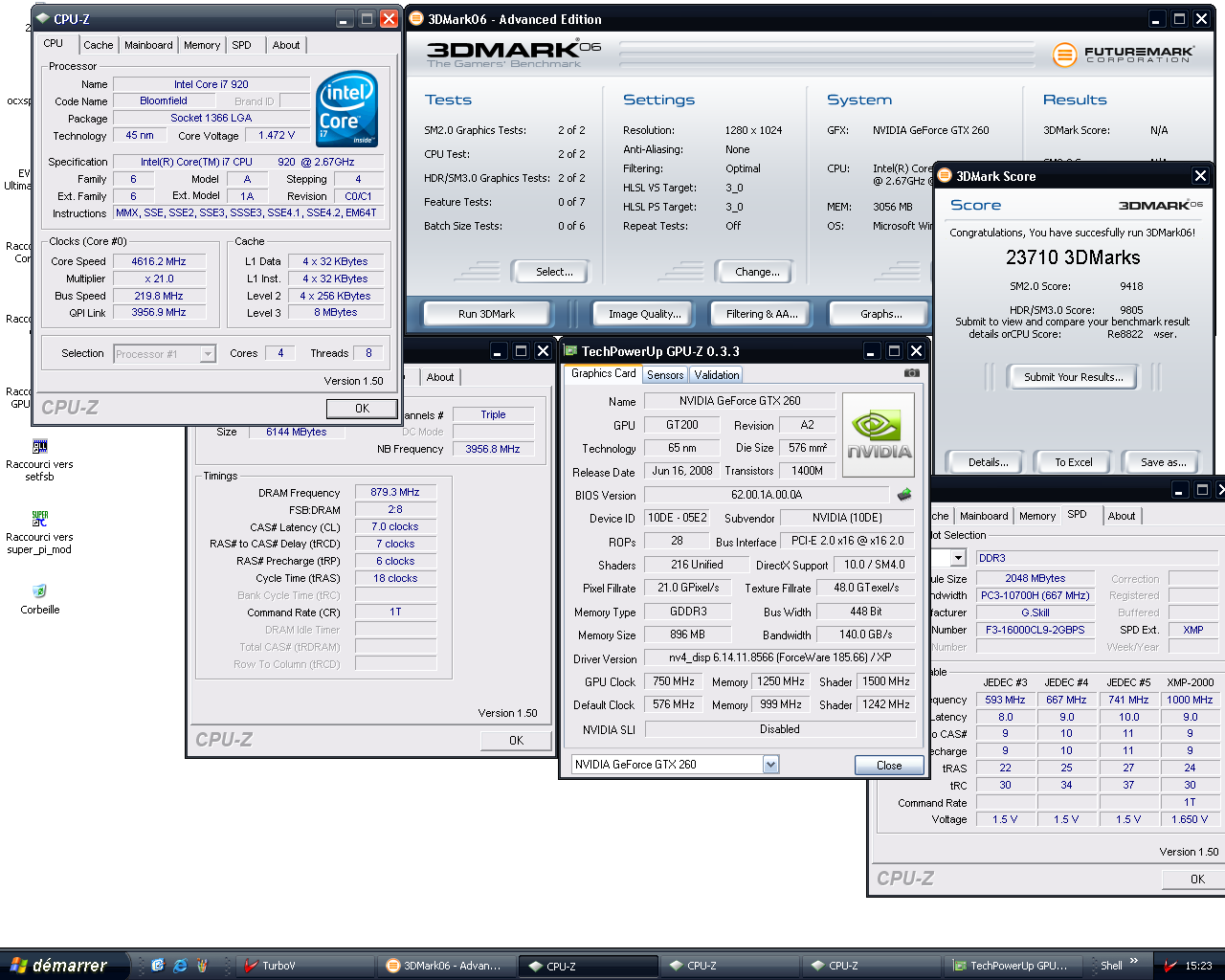
Task: Open the Corbeille recycle bin icon
Action: pyautogui.click(x=39, y=598)
